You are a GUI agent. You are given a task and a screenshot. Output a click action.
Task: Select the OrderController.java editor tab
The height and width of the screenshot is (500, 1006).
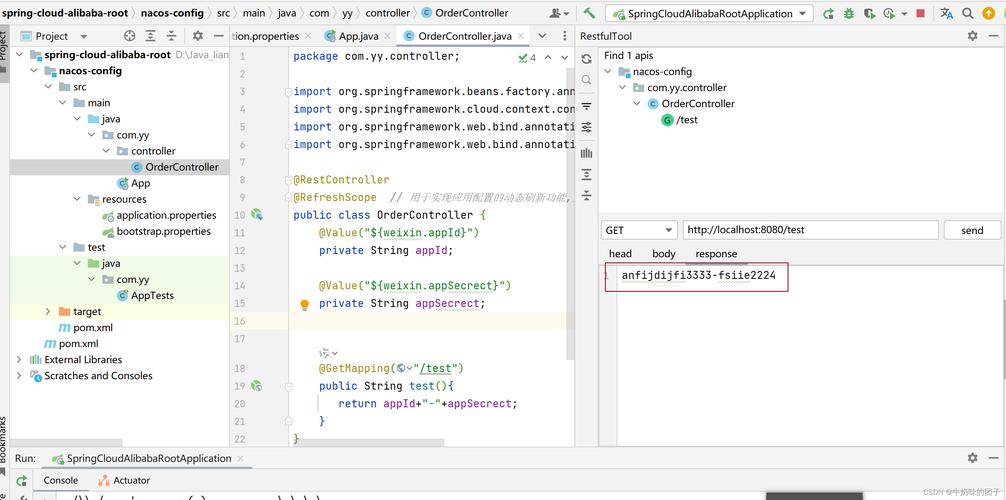[465, 36]
